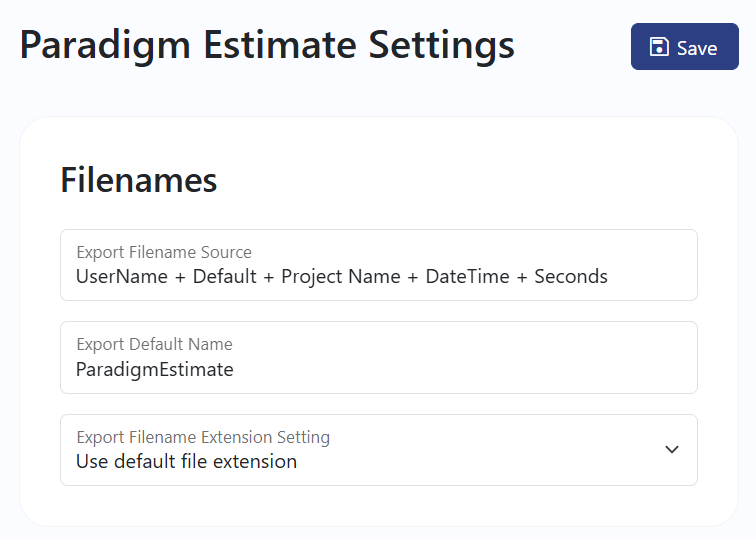Click the floppy disk icon in Save

tap(659, 47)
